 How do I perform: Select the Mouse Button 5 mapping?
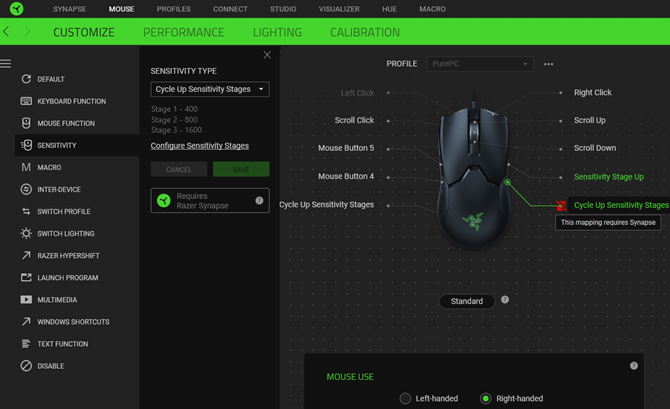pyautogui.click(x=346, y=148)
